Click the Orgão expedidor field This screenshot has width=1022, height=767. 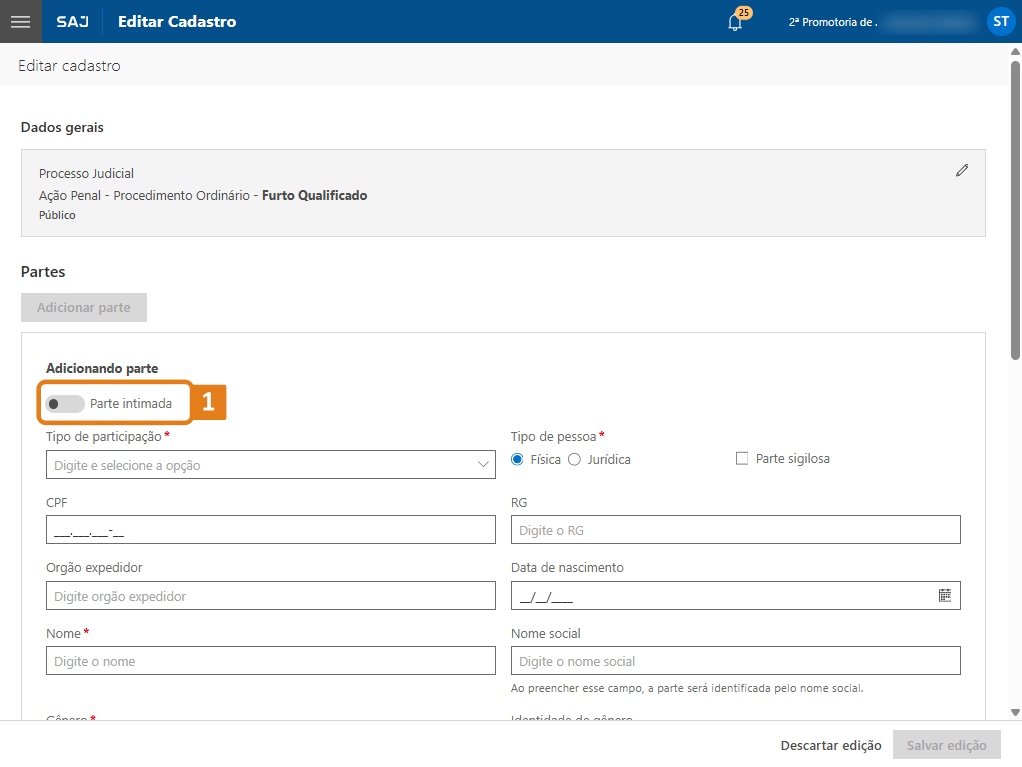coord(270,596)
